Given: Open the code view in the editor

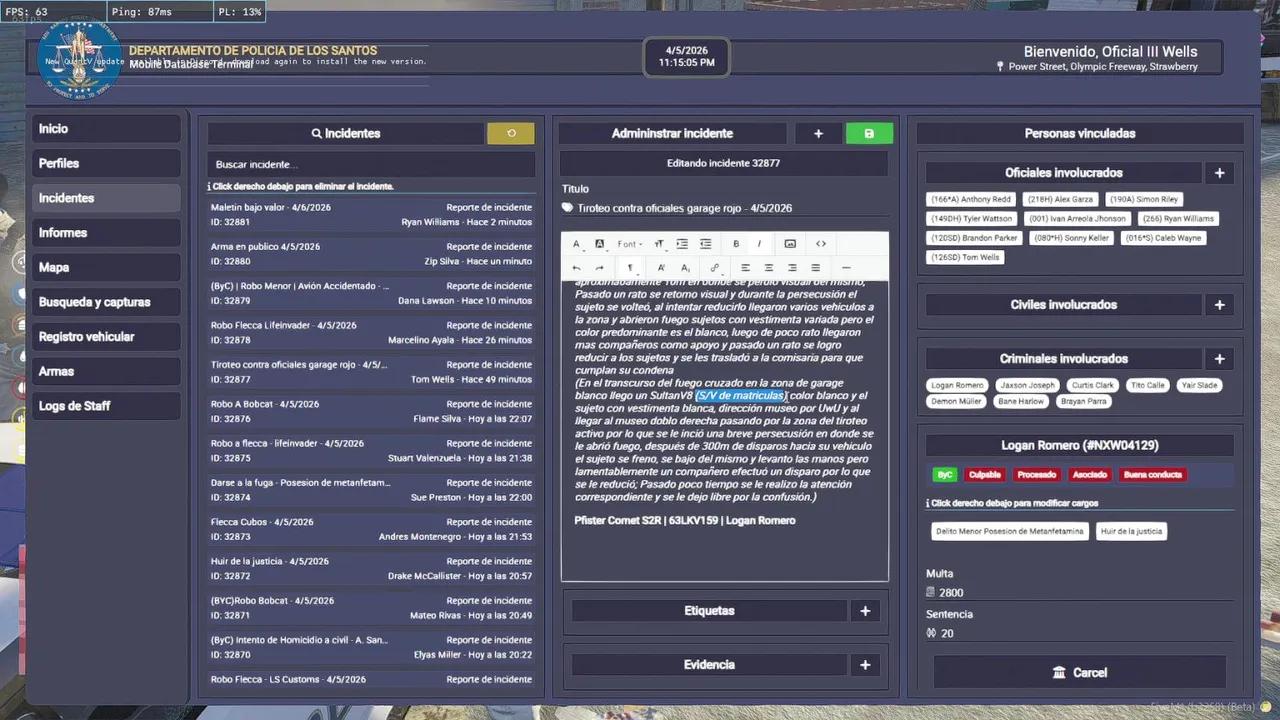Looking at the screenshot, I should [x=821, y=244].
